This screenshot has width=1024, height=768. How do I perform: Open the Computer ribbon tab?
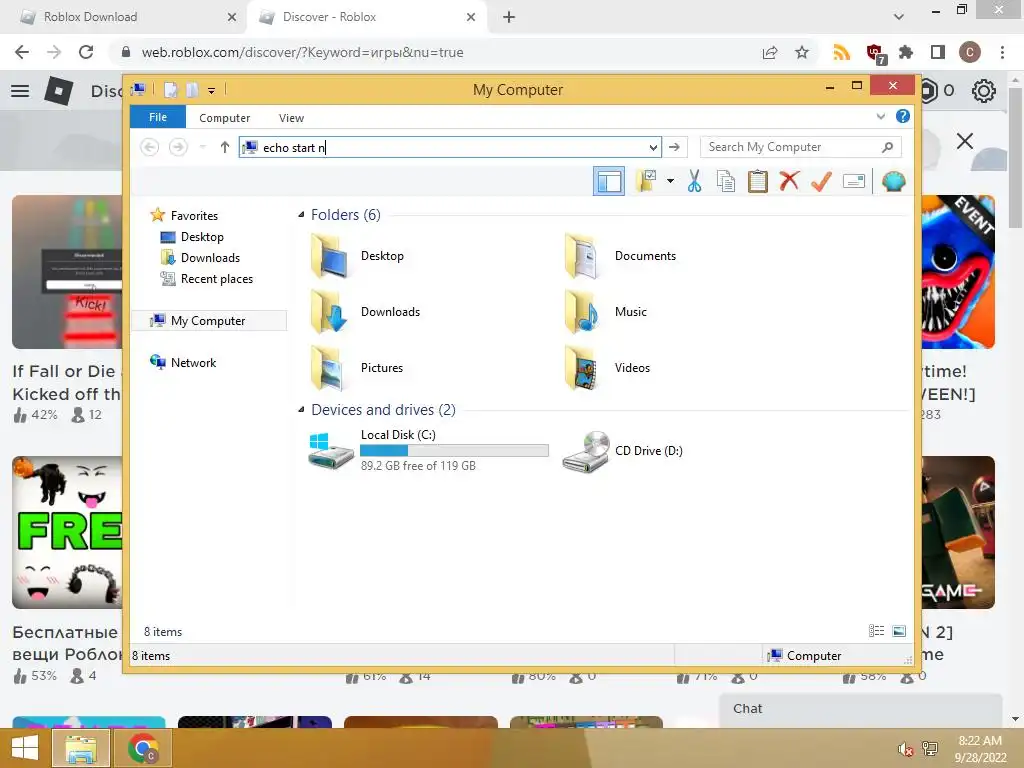224,118
